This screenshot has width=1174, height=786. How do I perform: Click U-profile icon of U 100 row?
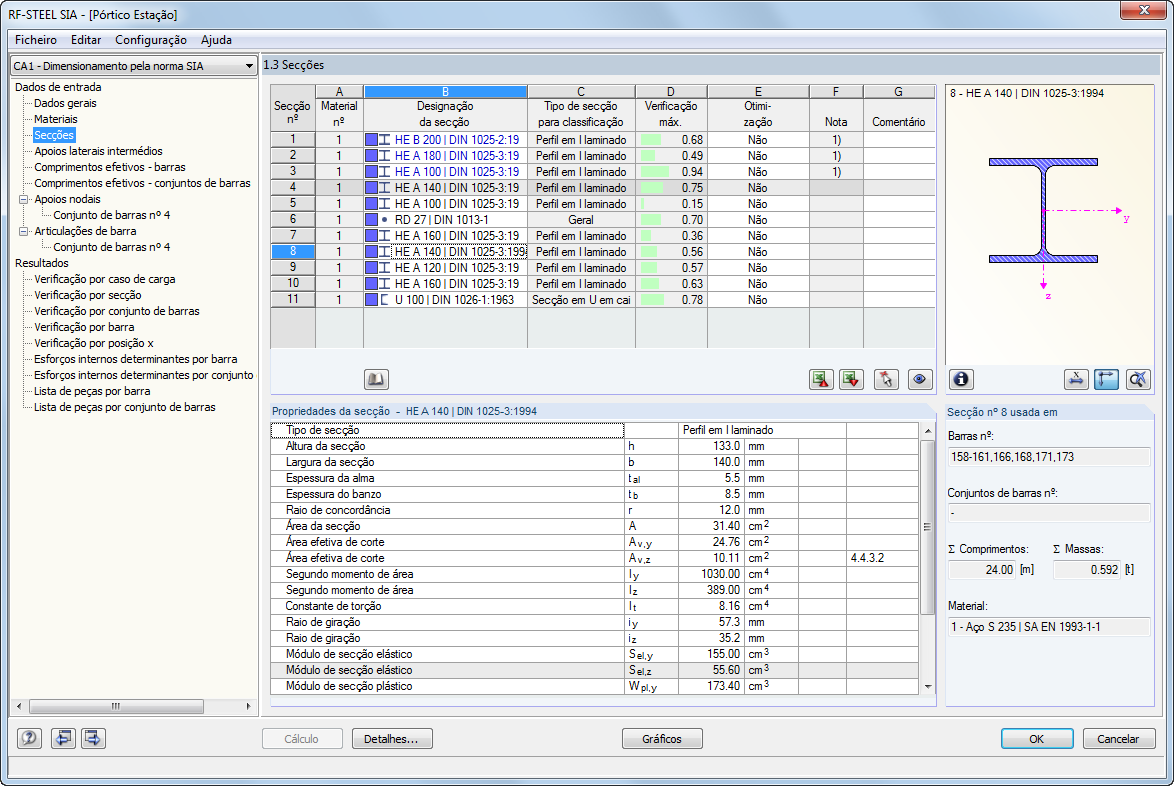tap(385, 300)
